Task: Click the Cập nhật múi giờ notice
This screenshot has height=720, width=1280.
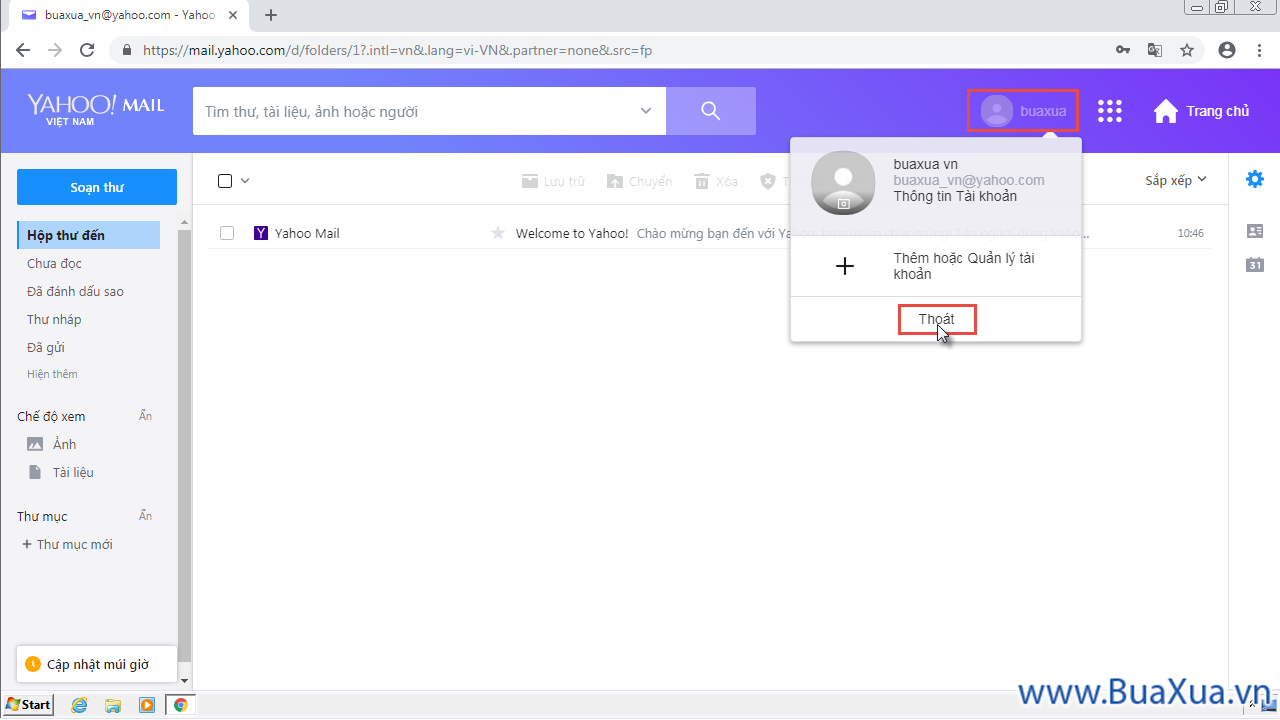Action: [x=97, y=664]
